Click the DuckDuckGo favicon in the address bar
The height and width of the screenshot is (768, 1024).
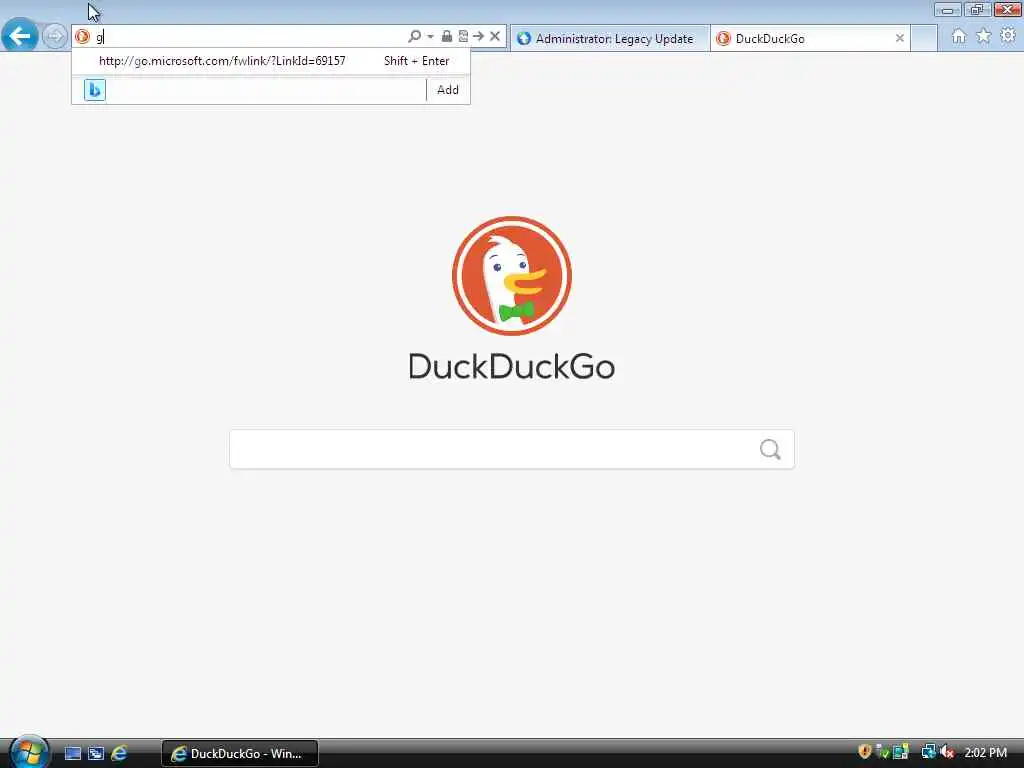(x=82, y=37)
